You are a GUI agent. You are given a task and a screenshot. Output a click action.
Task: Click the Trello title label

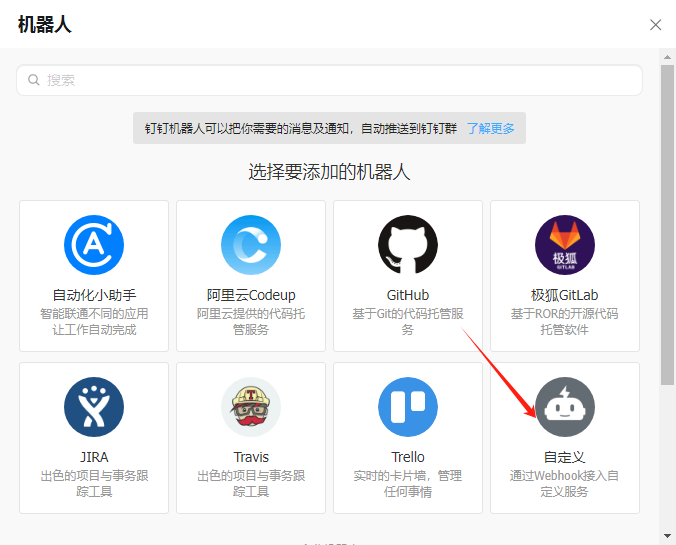[408, 457]
